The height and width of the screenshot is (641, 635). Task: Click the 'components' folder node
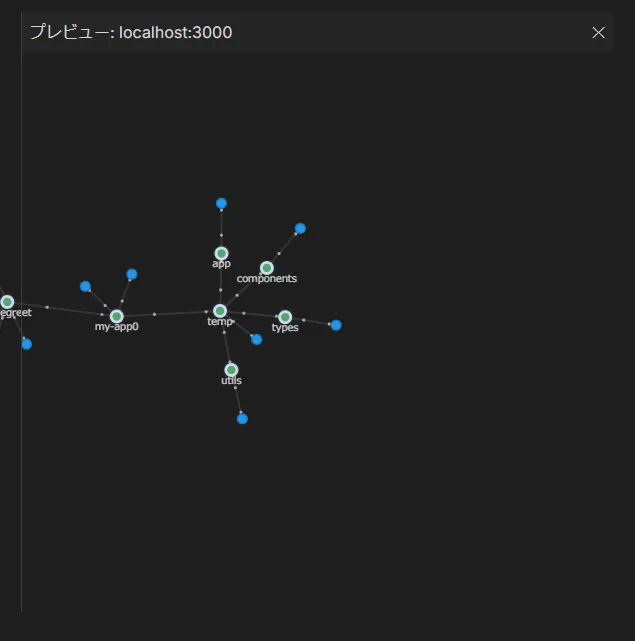[x=267, y=268]
